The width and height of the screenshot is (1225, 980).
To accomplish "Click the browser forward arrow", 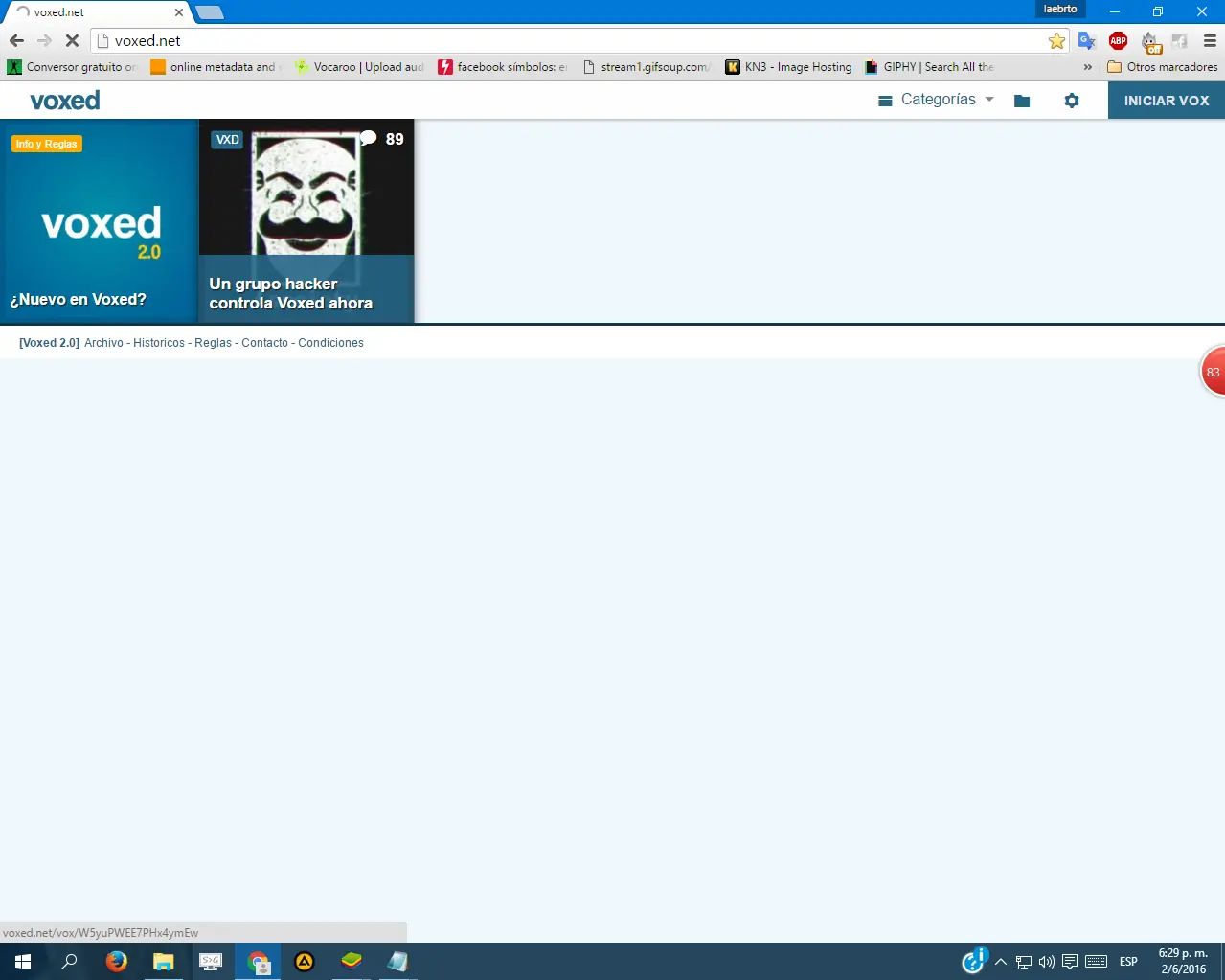I will (x=44, y=41).
